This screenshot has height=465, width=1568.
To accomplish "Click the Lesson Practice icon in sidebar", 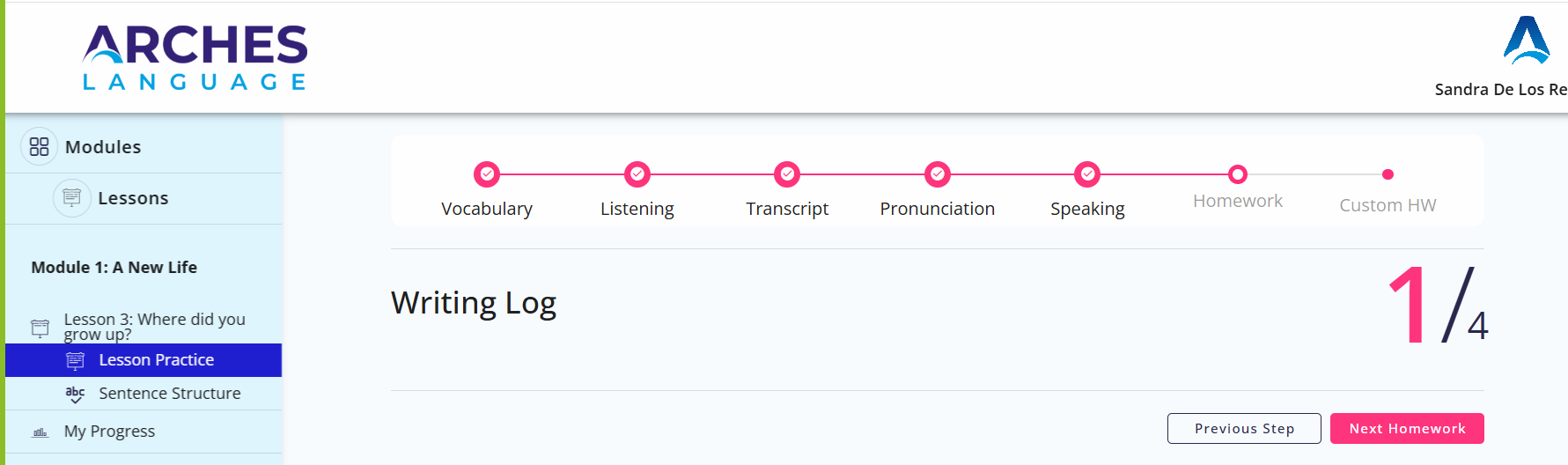I will pos(76,360).
